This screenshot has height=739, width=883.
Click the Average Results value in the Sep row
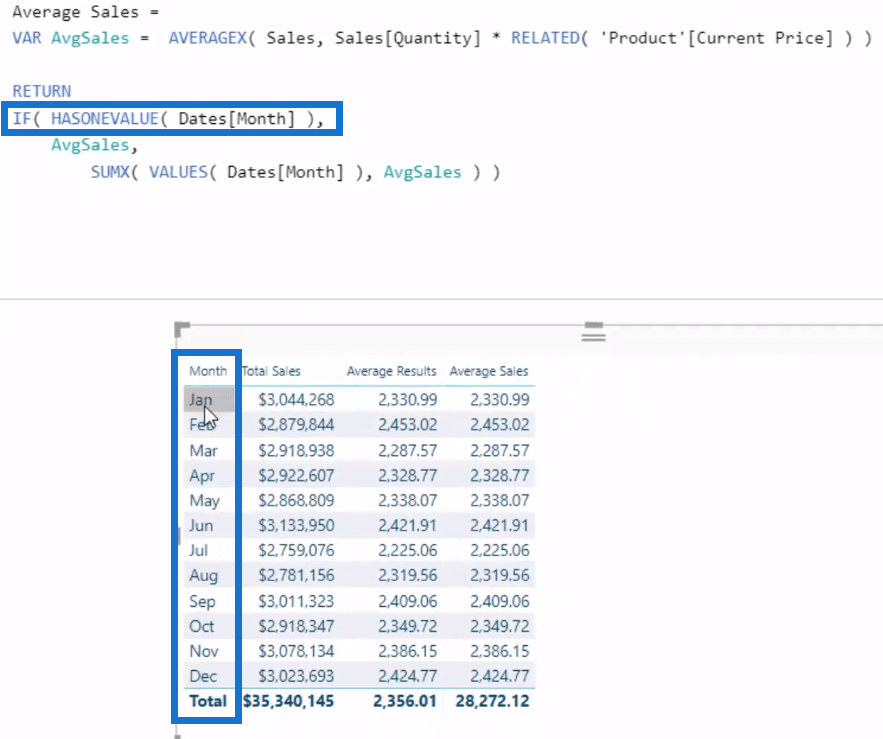point(407,601)
